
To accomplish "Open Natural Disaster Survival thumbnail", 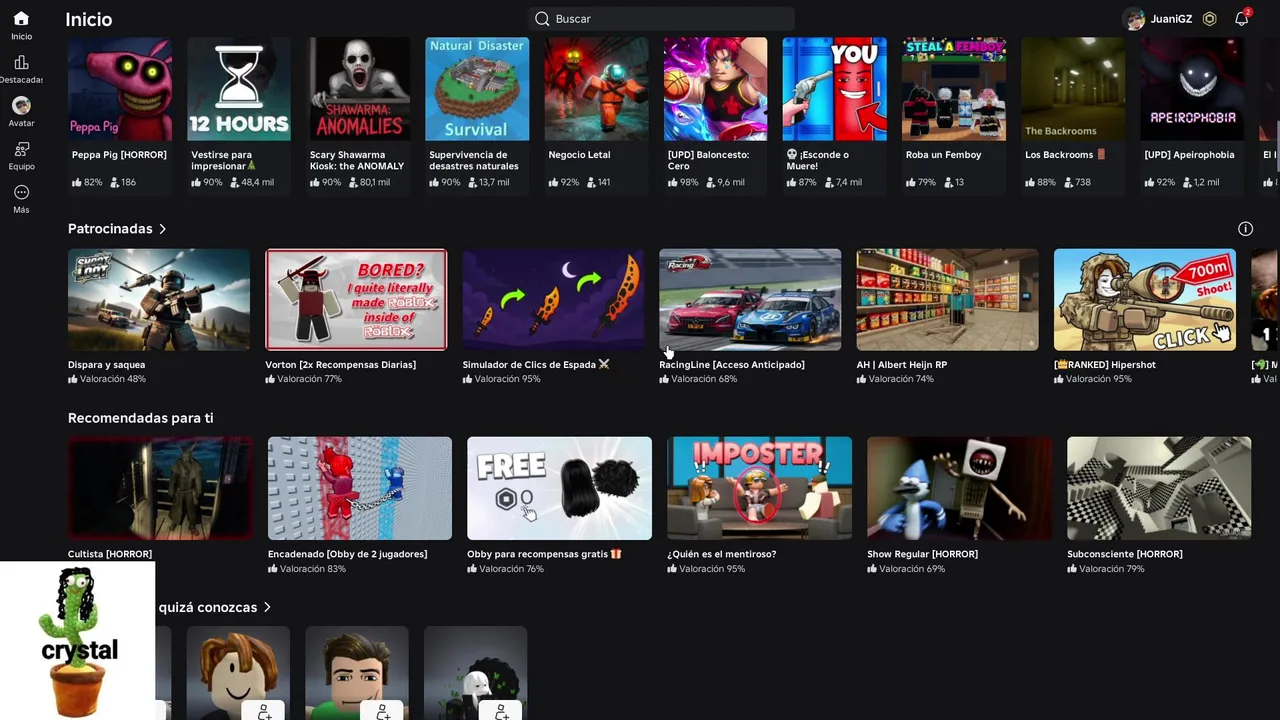I will (x=477, y=89).
